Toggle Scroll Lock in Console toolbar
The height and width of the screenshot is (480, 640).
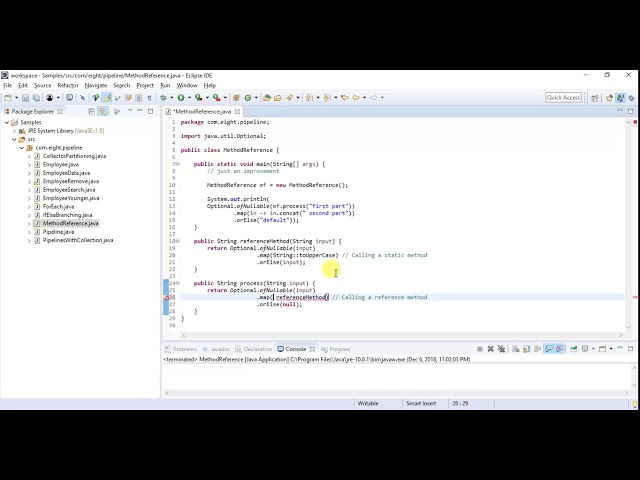pos(527,349)
